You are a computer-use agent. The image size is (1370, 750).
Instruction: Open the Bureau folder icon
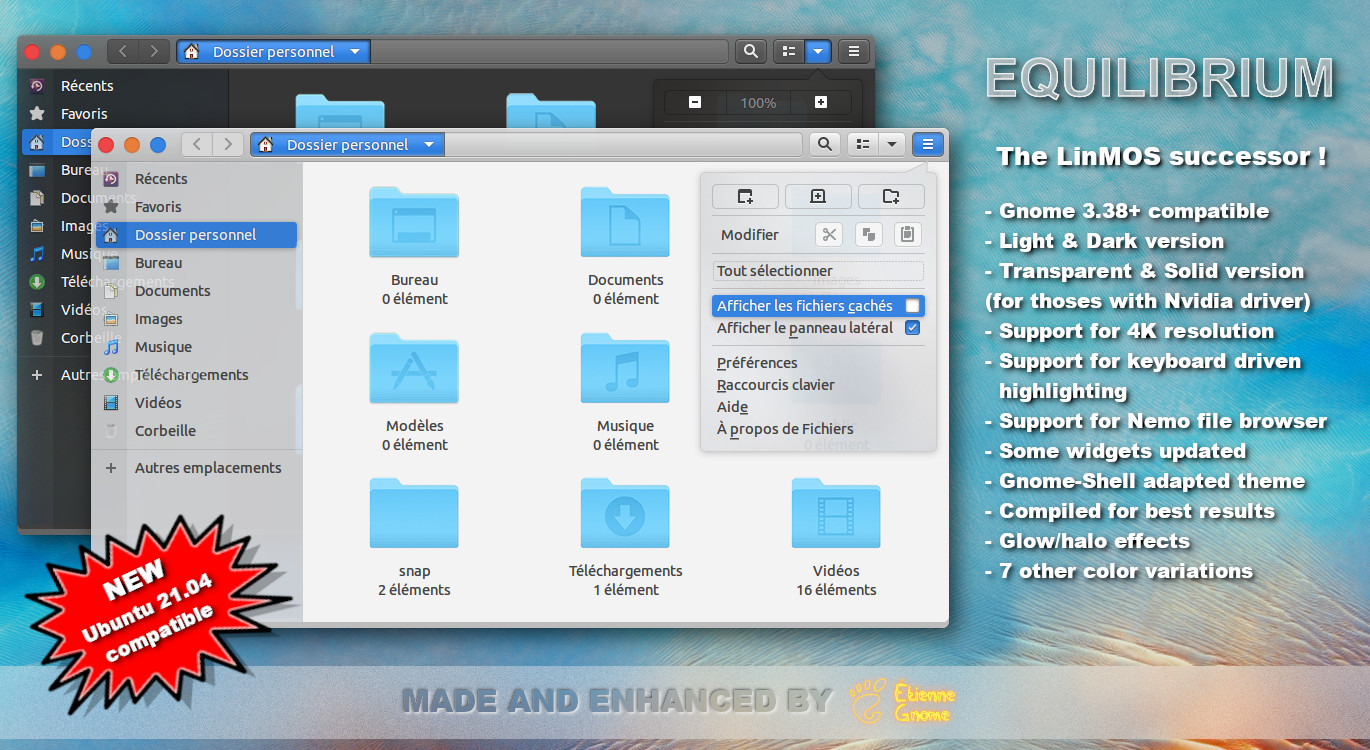414,222
